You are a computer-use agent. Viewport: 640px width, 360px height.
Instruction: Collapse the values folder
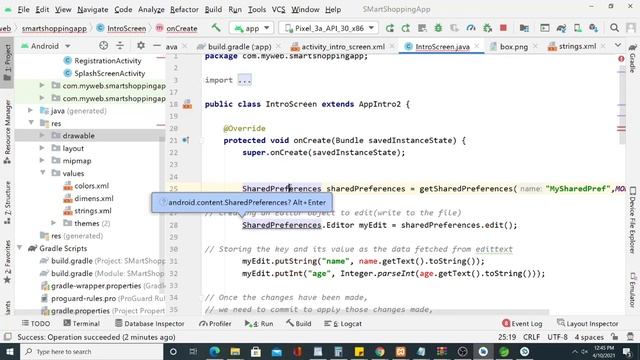42,173
